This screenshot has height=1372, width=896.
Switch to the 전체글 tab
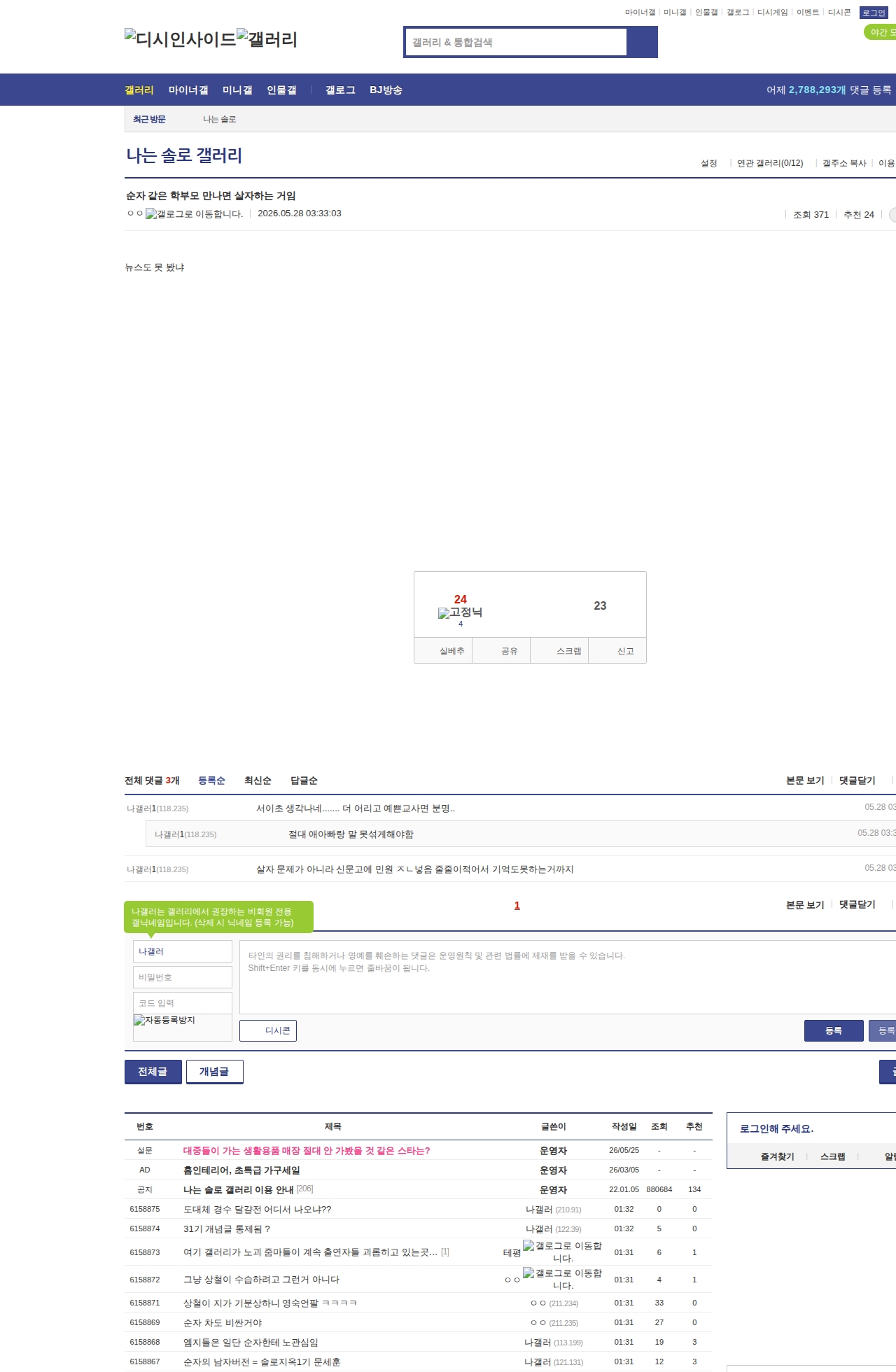tap(153, 1072)
